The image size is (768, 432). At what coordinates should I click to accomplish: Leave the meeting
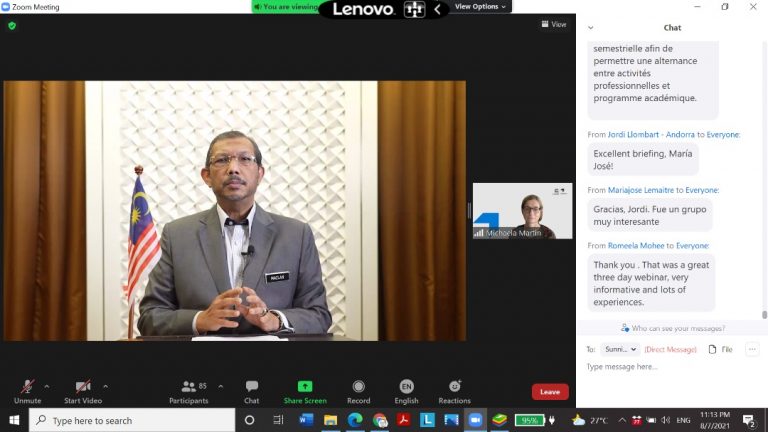pos(549,391)
